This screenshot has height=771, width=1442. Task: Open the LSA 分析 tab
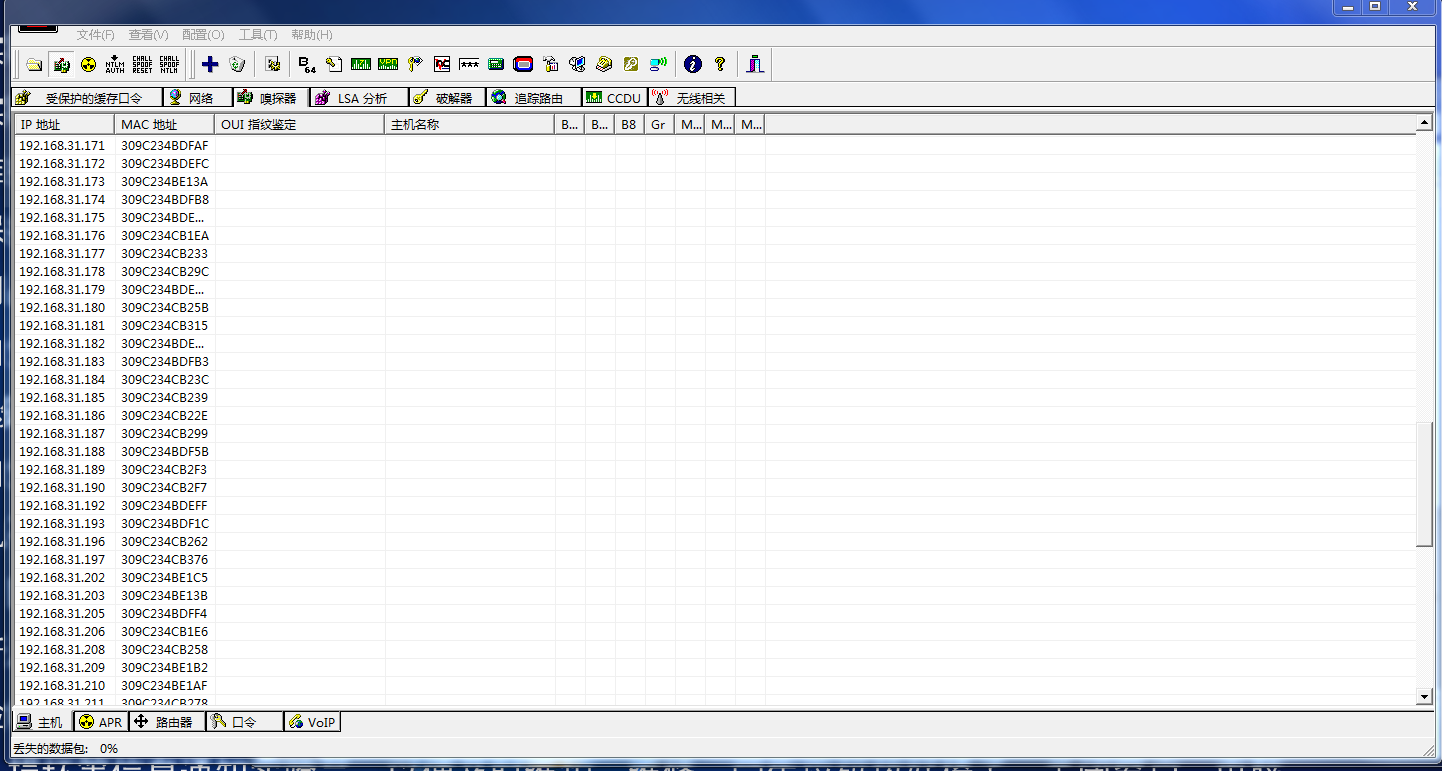pos(358,98)
